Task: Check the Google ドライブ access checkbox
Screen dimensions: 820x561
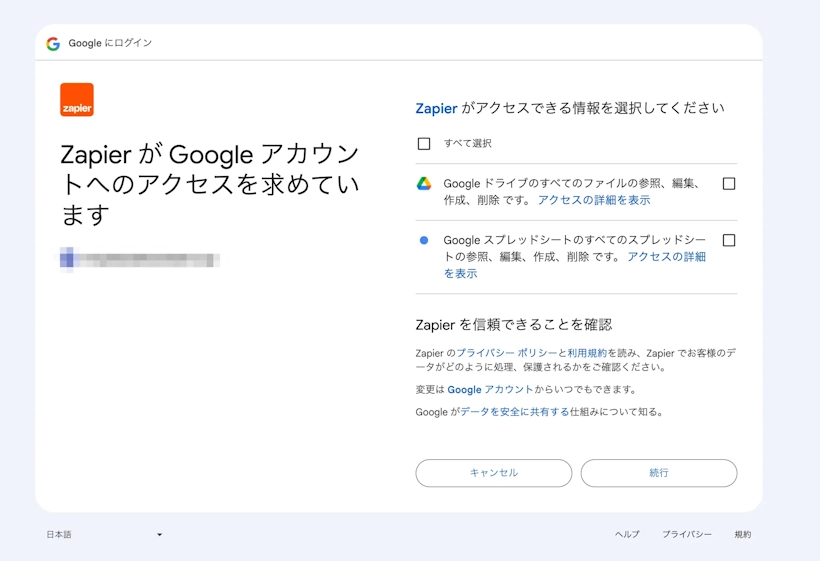Action: click(728, 184)
